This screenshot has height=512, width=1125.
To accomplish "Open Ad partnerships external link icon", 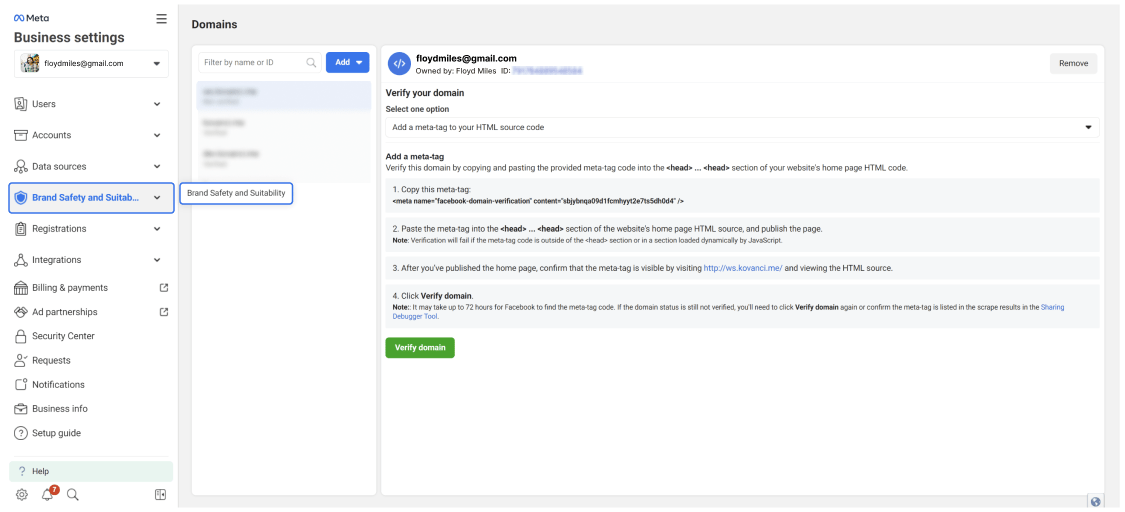I will click(x=164, y=312).
